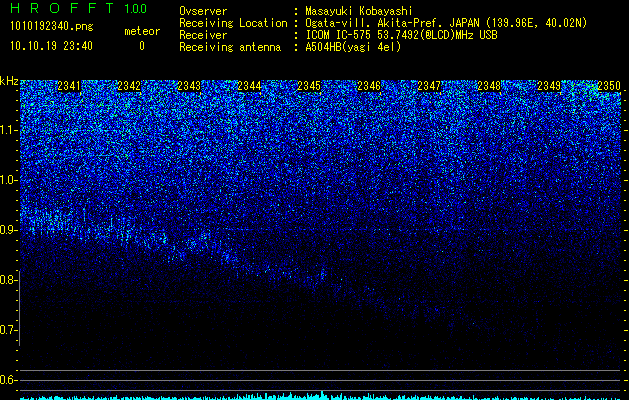Click the 2349 time marker
This screenshot has width=629, height=400.
tap(549, 86)
